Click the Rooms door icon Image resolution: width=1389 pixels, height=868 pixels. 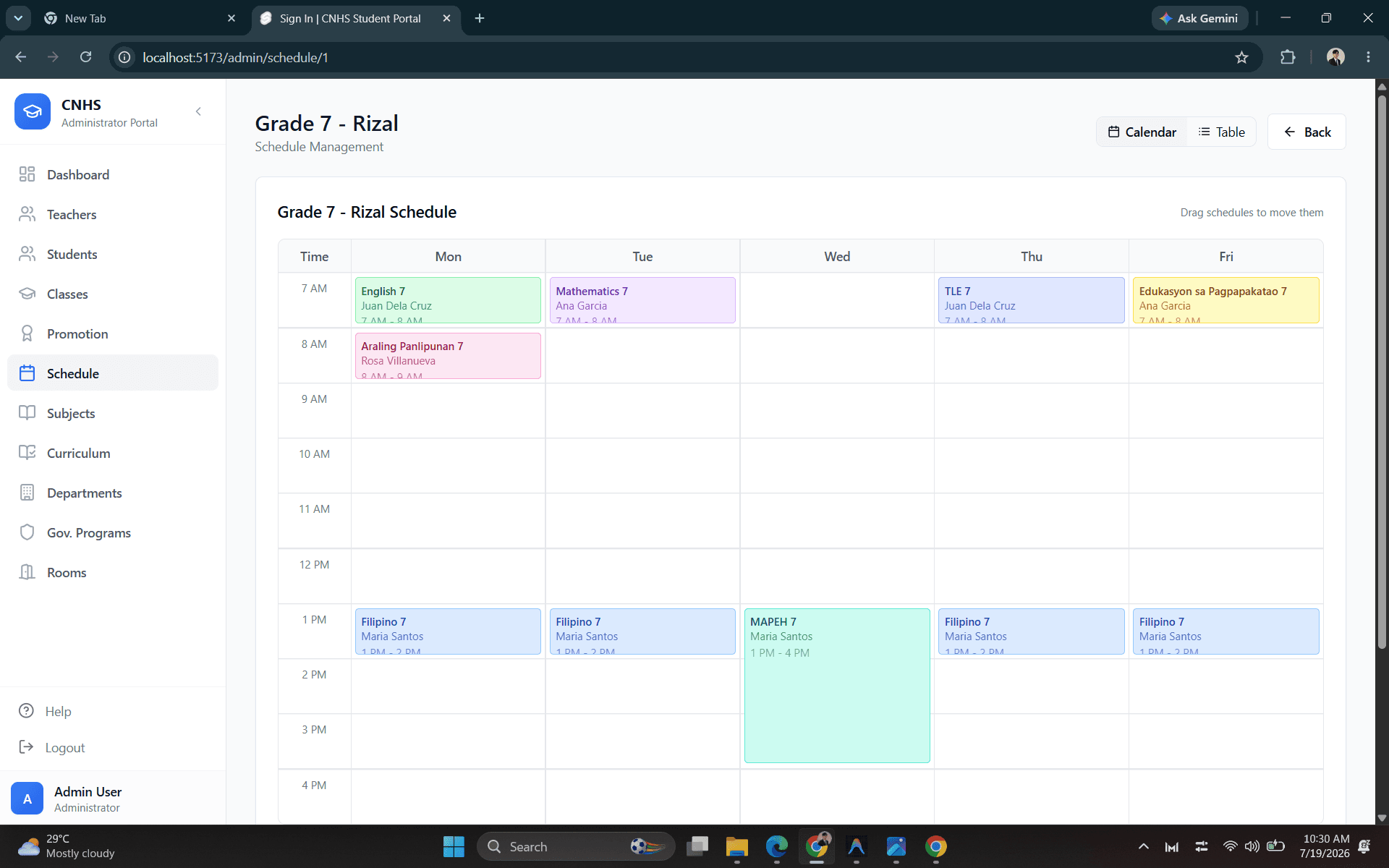[x=27, y=572]
